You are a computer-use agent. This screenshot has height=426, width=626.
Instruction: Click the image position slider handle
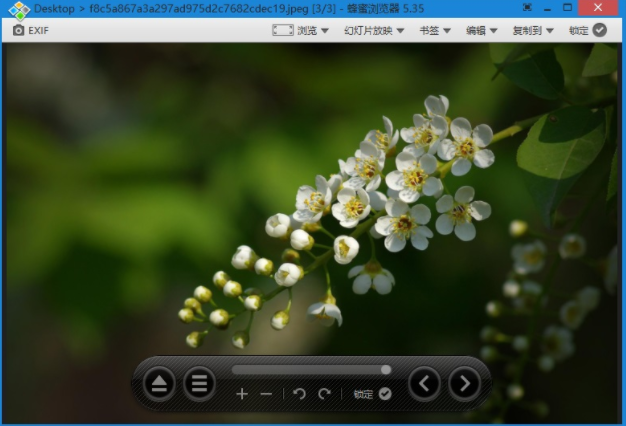coord(386,370)
